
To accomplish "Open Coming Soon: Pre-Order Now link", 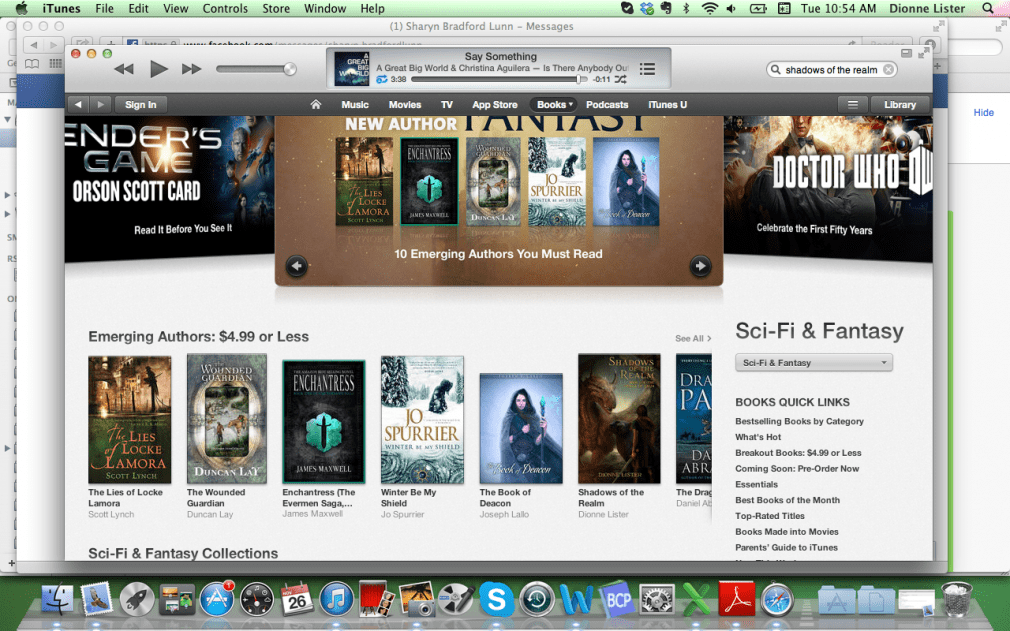I will 797,469.
